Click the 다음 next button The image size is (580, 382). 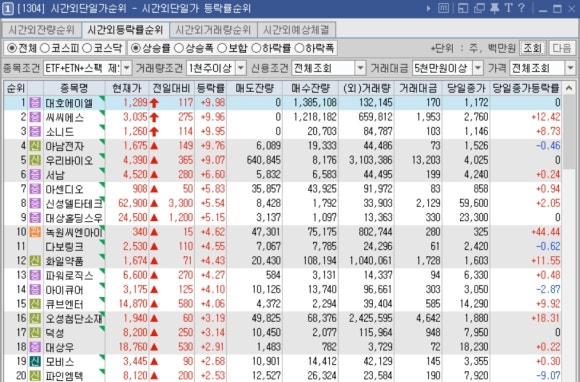(562, 48)
